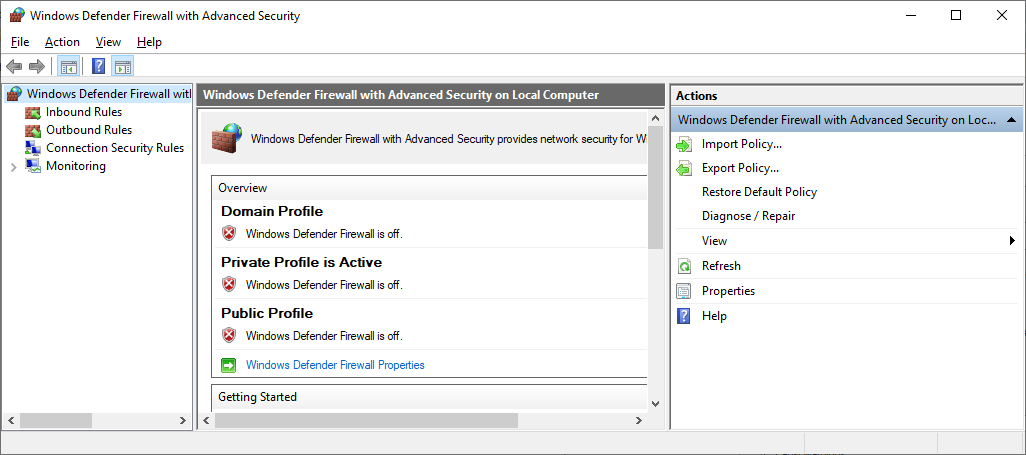
Task: Click the root firewall node icon
Action: [x=14, y=94]
